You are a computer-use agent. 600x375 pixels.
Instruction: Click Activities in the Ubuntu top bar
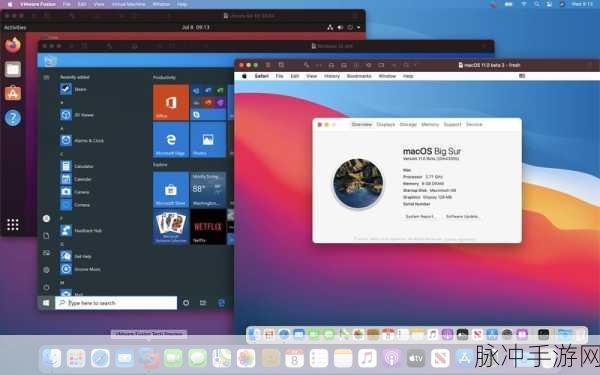click(15, 28)
